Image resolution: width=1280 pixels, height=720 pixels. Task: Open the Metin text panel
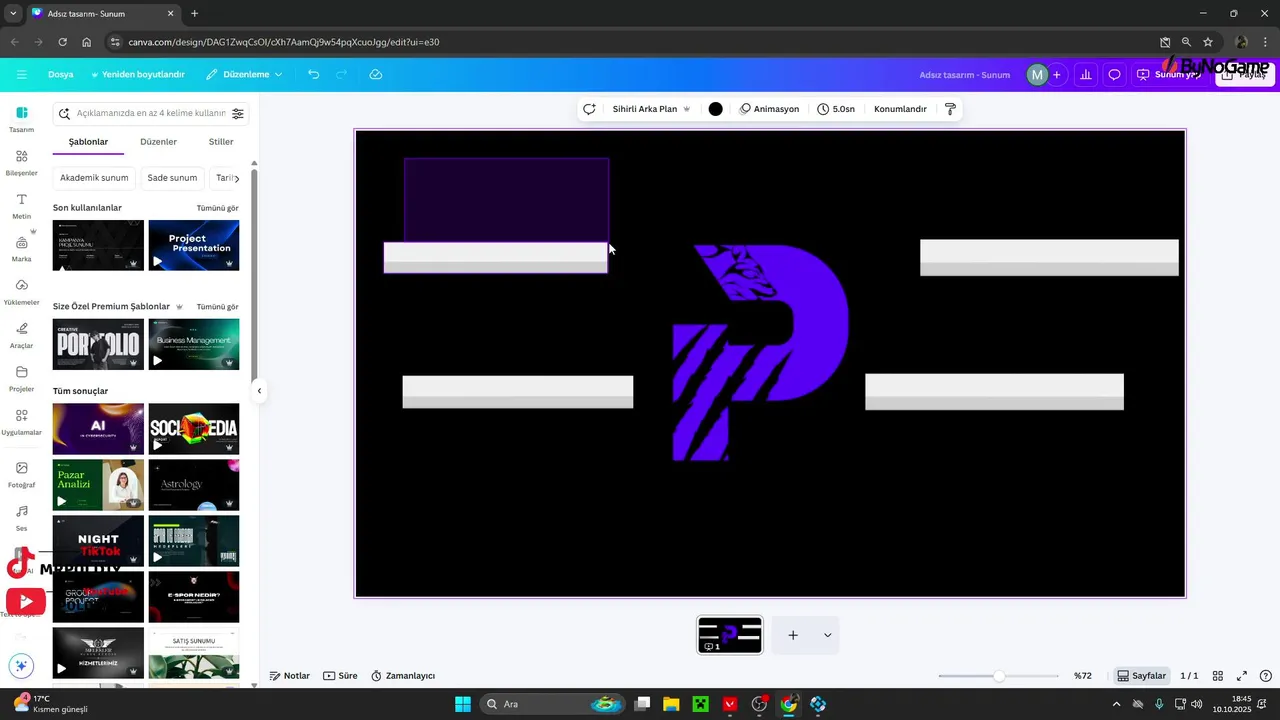coord(22,206)
